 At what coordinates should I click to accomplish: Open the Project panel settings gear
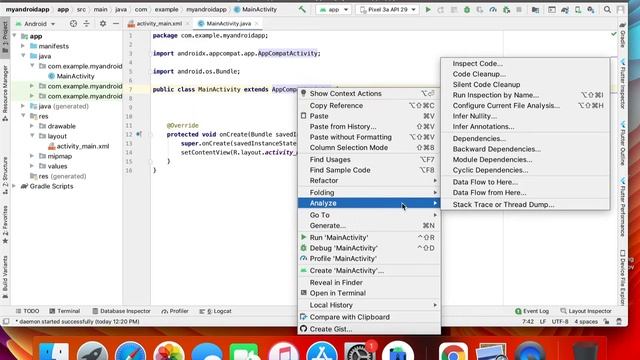pyautogui.click(x=103, y=24)
